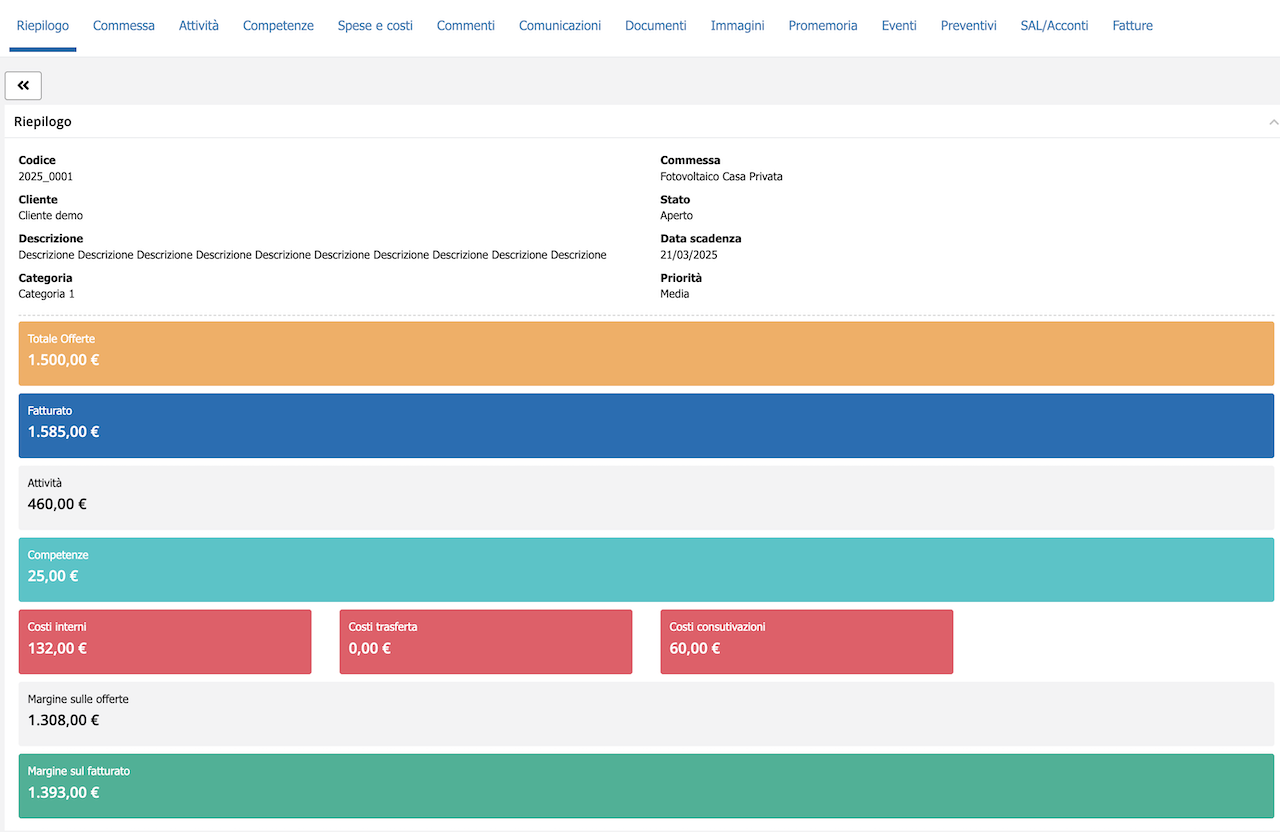Screen dimensions: 1280x832
Task: Switch to the Eventi tab
Action: [x=899, y=26]
